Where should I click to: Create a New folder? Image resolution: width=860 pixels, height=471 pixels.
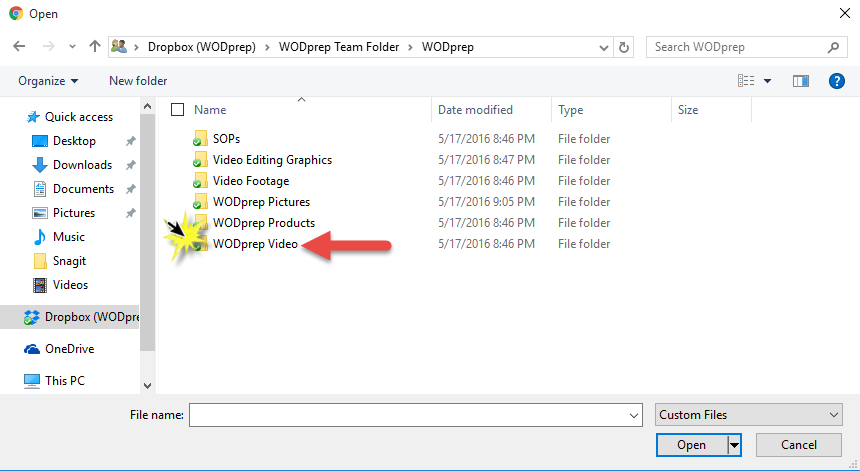tap(138, 81)
